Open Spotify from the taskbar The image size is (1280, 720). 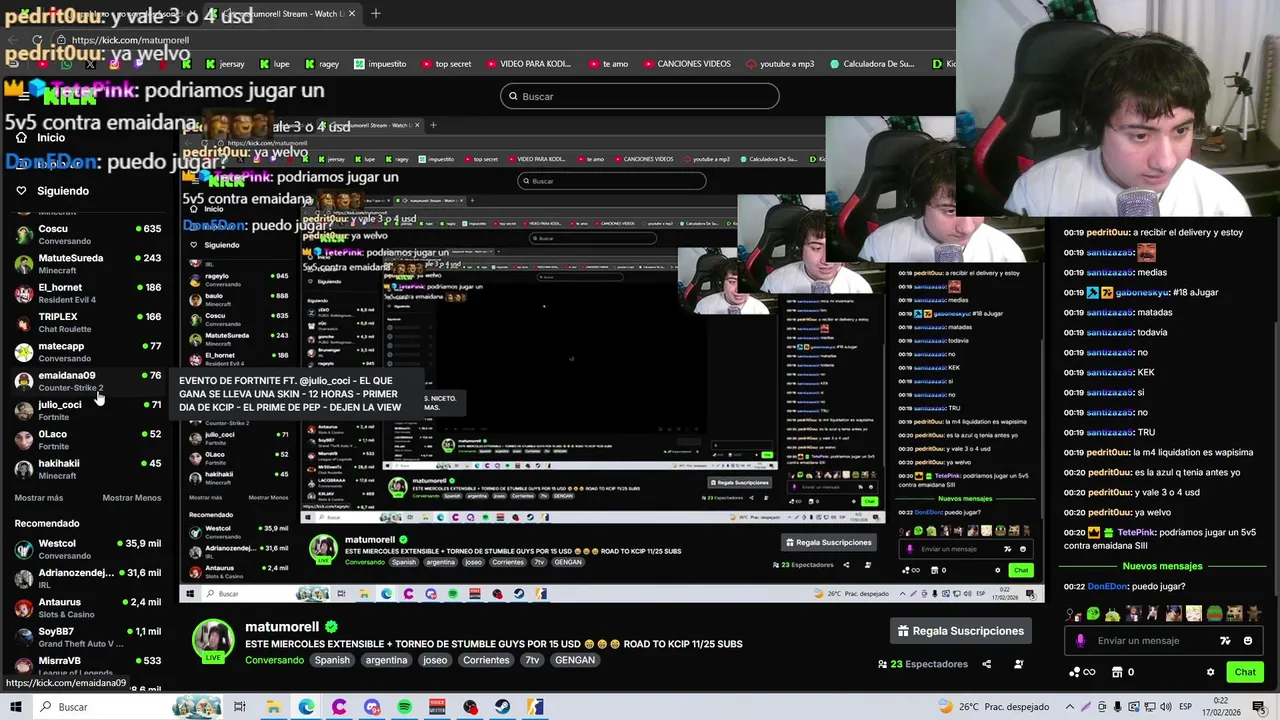click(x=404, y=707)
